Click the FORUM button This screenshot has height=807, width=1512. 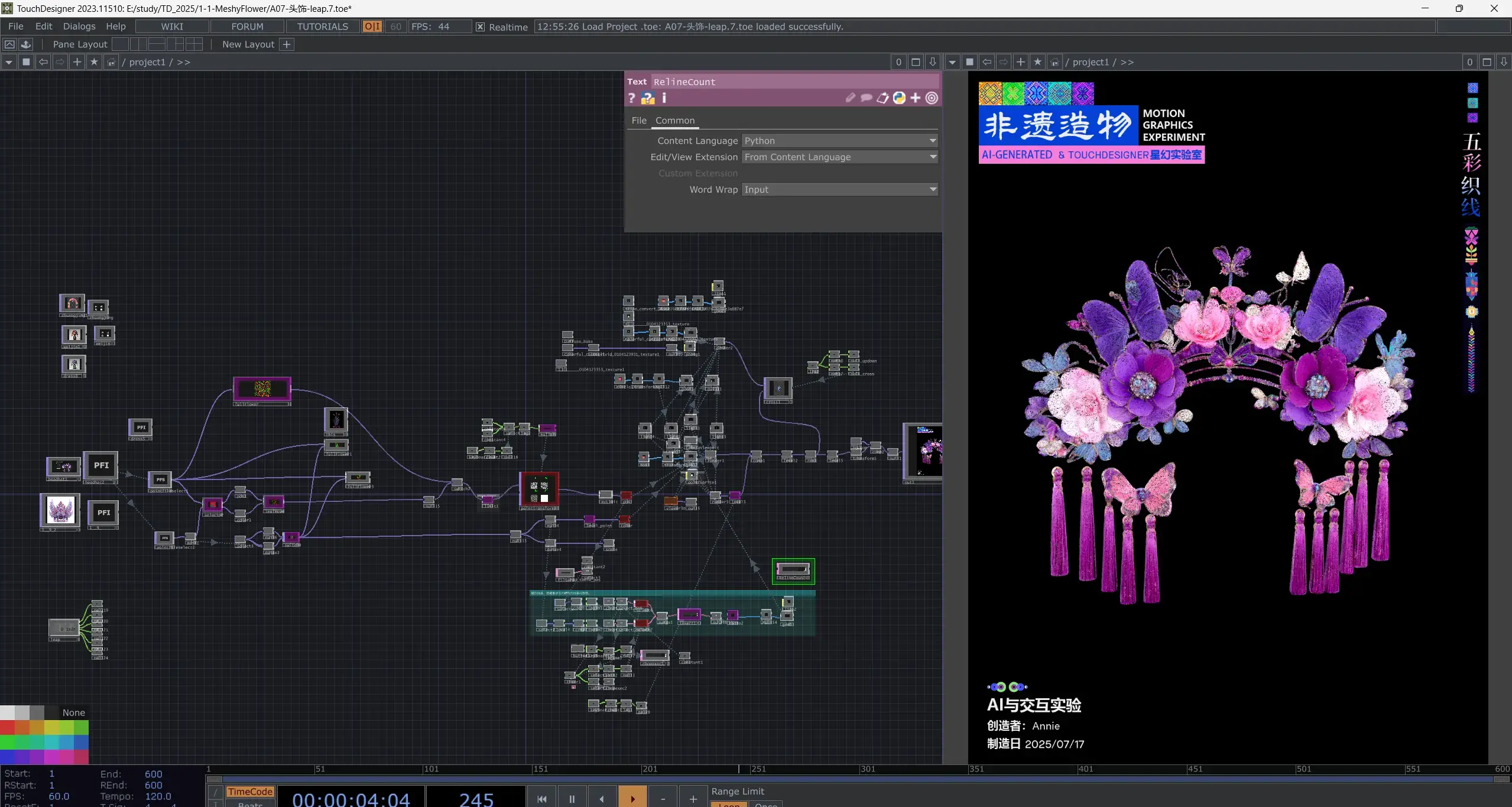coord(246,26)
